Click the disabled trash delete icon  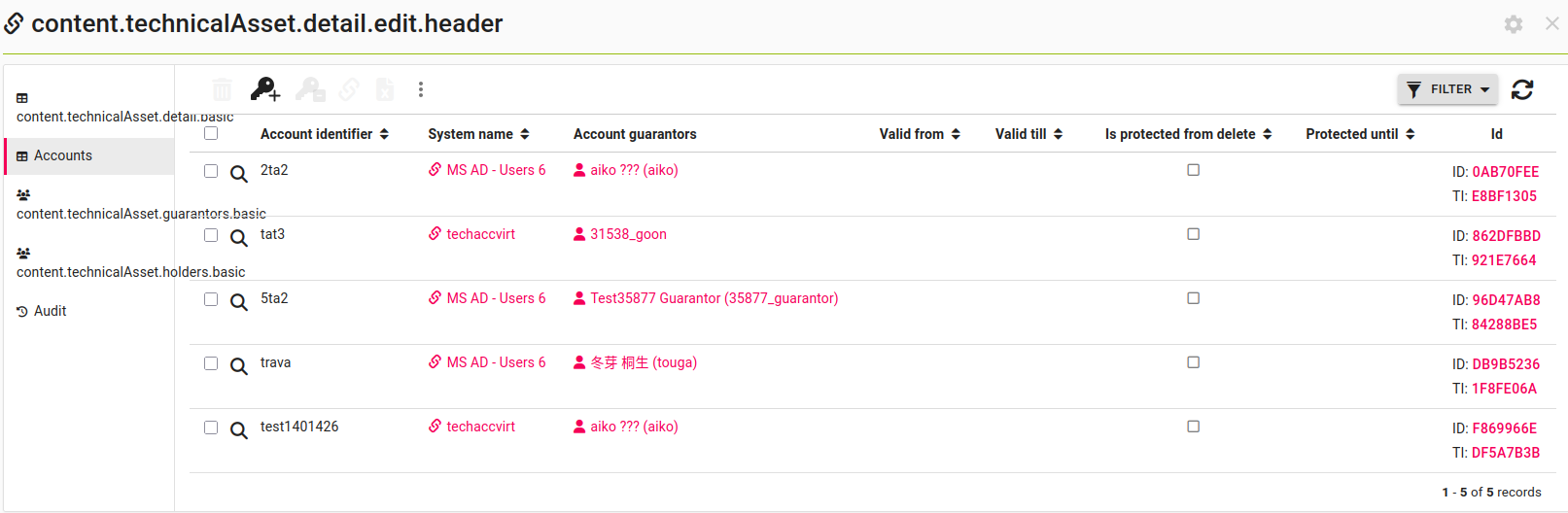(x=223, y=89)
